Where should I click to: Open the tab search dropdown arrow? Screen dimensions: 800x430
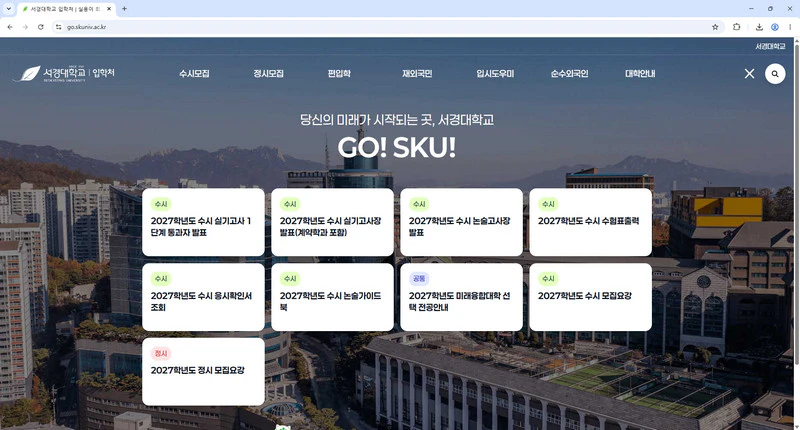pyautogui.click(x=9, y=9)
